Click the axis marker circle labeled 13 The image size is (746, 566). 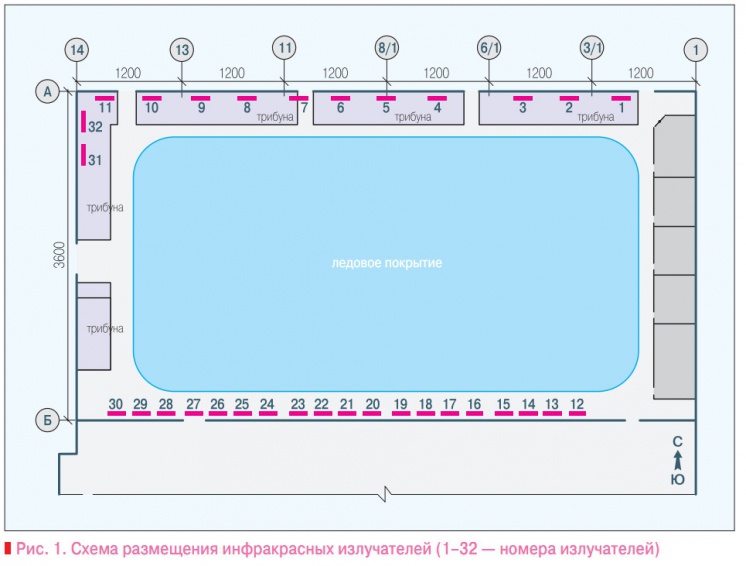point(181,49)
